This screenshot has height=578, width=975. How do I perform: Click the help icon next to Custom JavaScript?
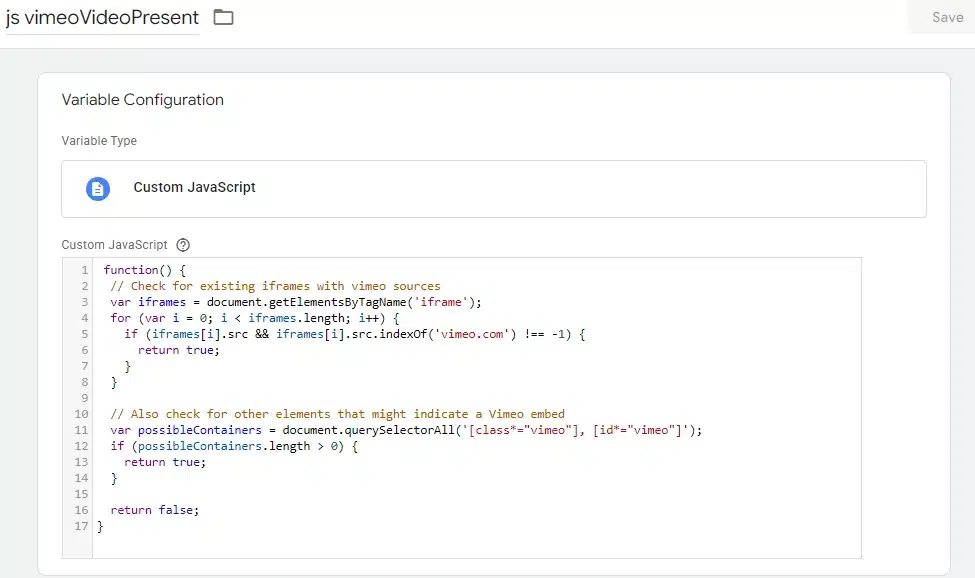(x=183, y=245)
